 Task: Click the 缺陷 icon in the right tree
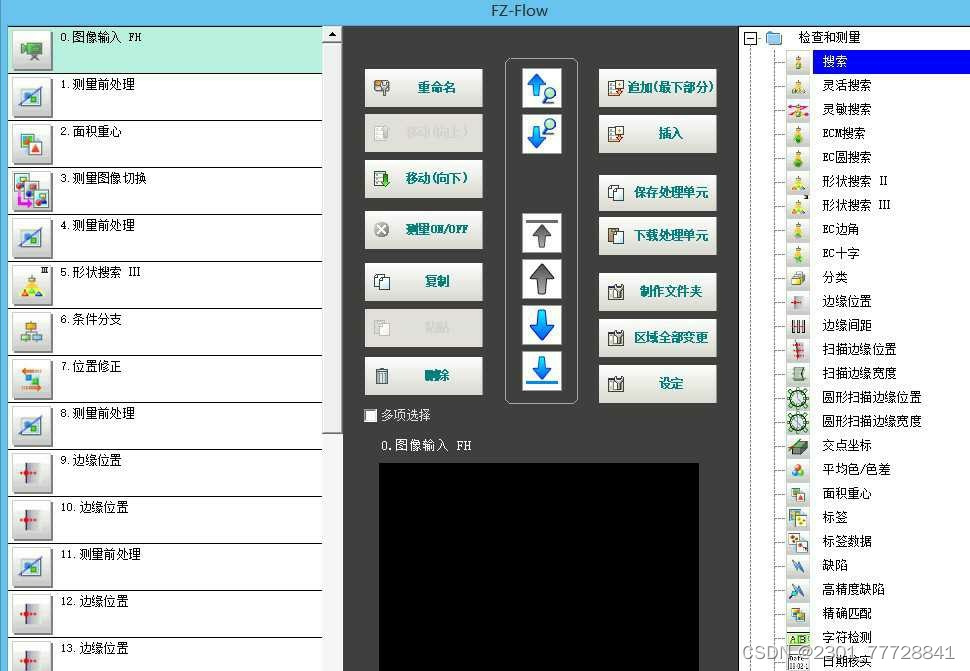(x=798, y=565)
